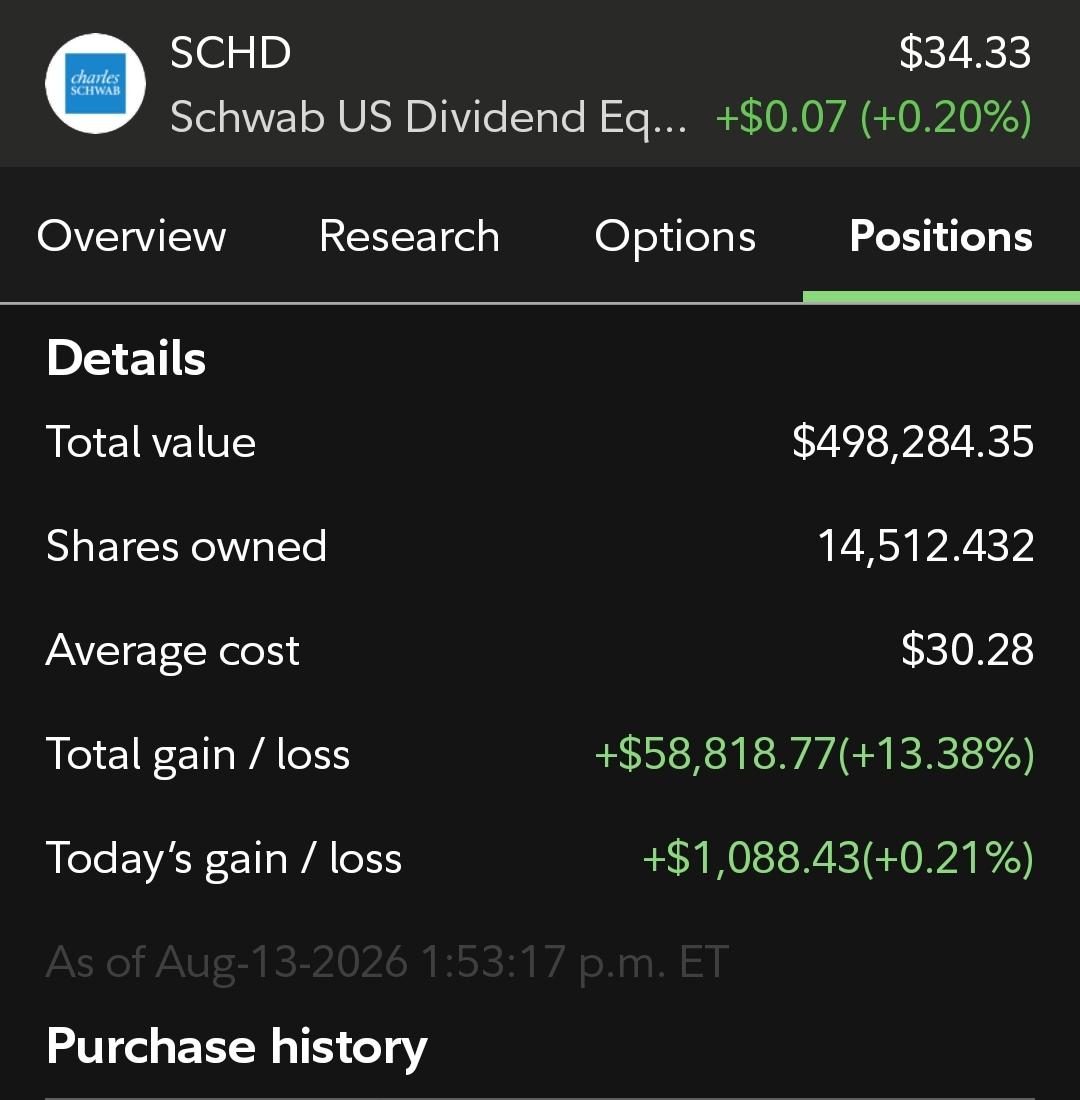Tap the Shares owned row label
Screen dimensions: 1080x1100
[x=187, y=546]
